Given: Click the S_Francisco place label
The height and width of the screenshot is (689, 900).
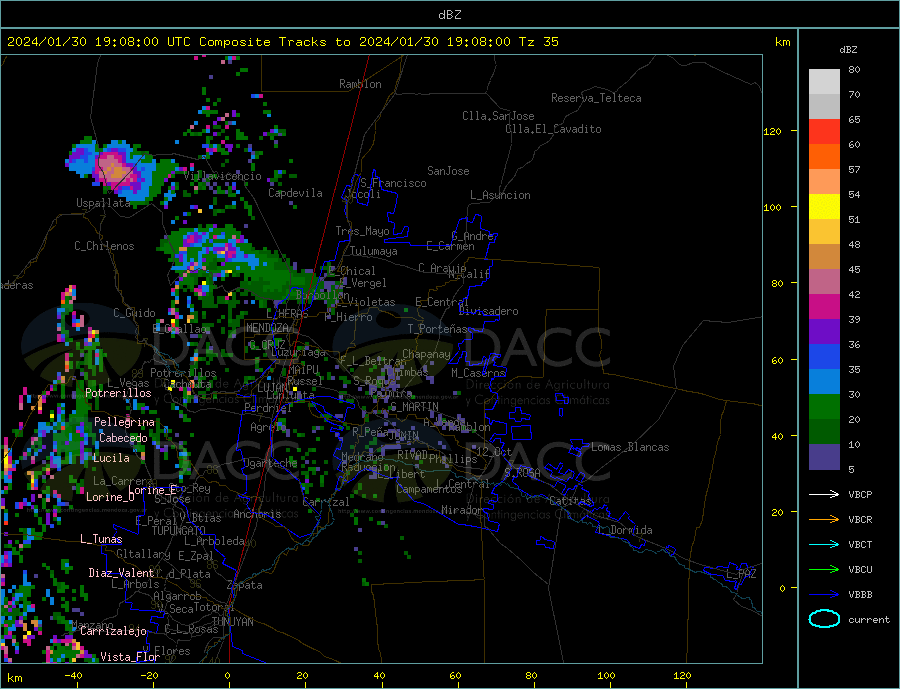Looking at the screenshot, I should click(394, 183).
